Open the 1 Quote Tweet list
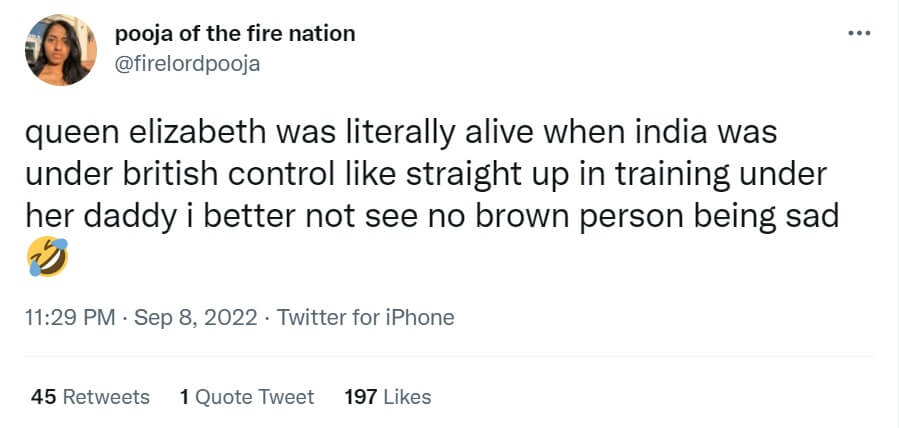Viewport: 899px width, 428px height. point(246,397)
